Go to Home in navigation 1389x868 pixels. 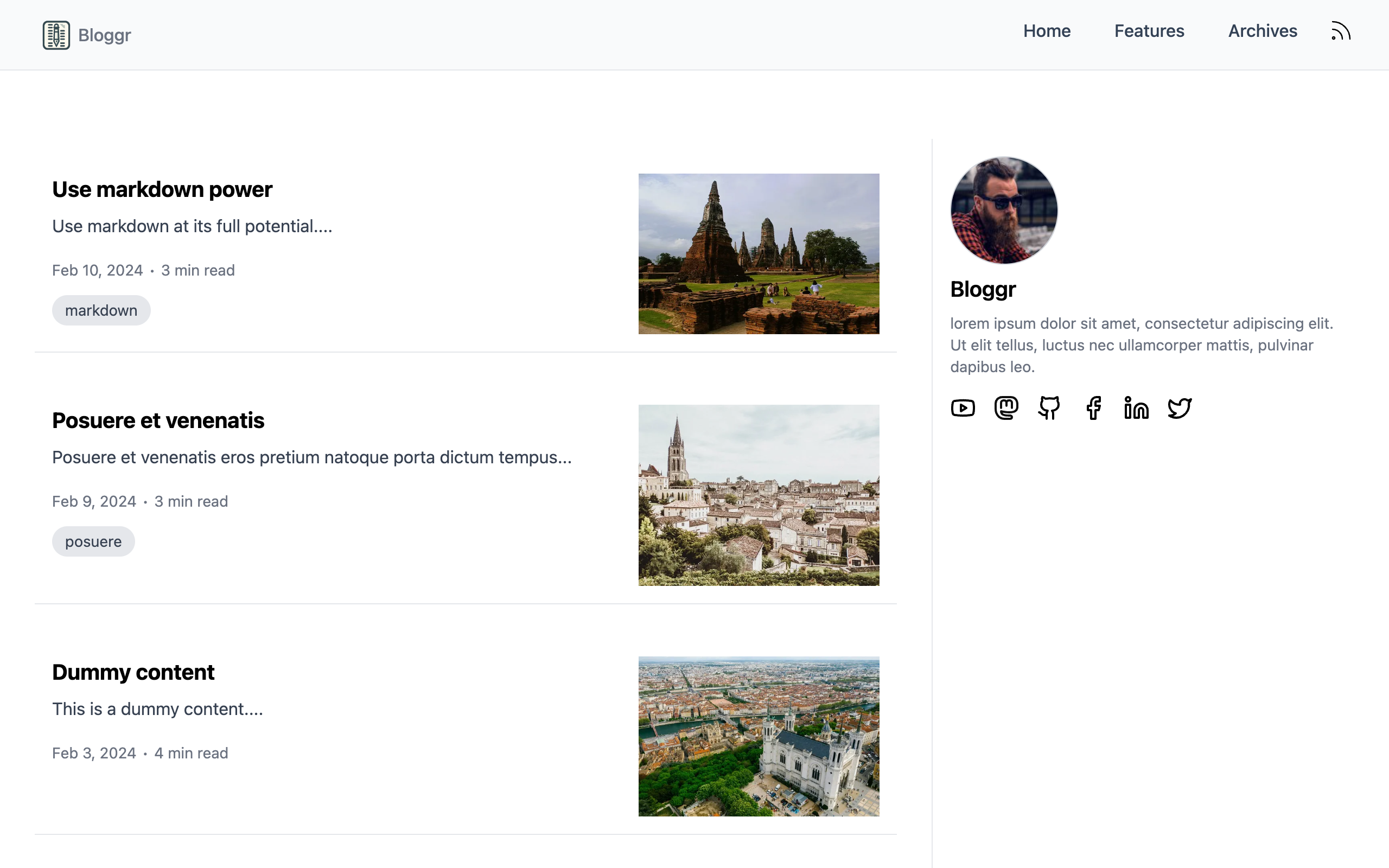(x=1046, y=31)
